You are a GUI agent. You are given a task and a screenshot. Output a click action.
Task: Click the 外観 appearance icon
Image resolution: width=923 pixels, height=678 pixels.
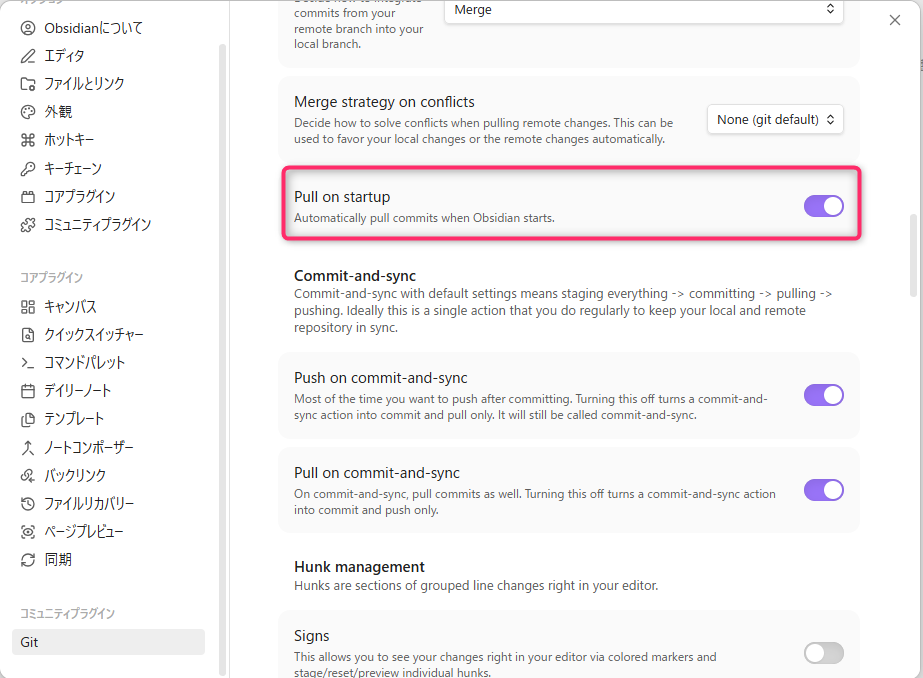(28, 112)
